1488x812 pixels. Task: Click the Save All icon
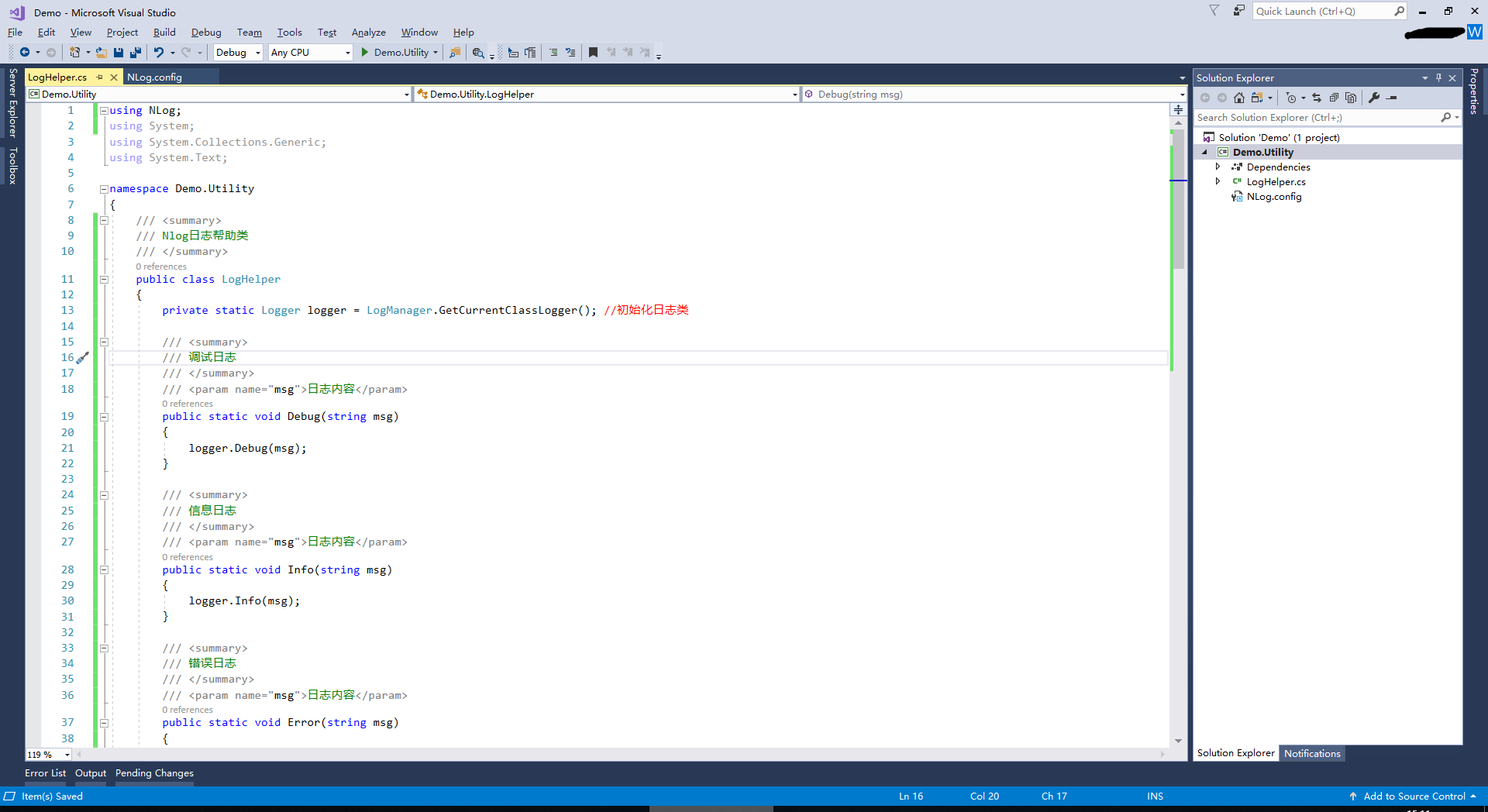coord(136,53)
